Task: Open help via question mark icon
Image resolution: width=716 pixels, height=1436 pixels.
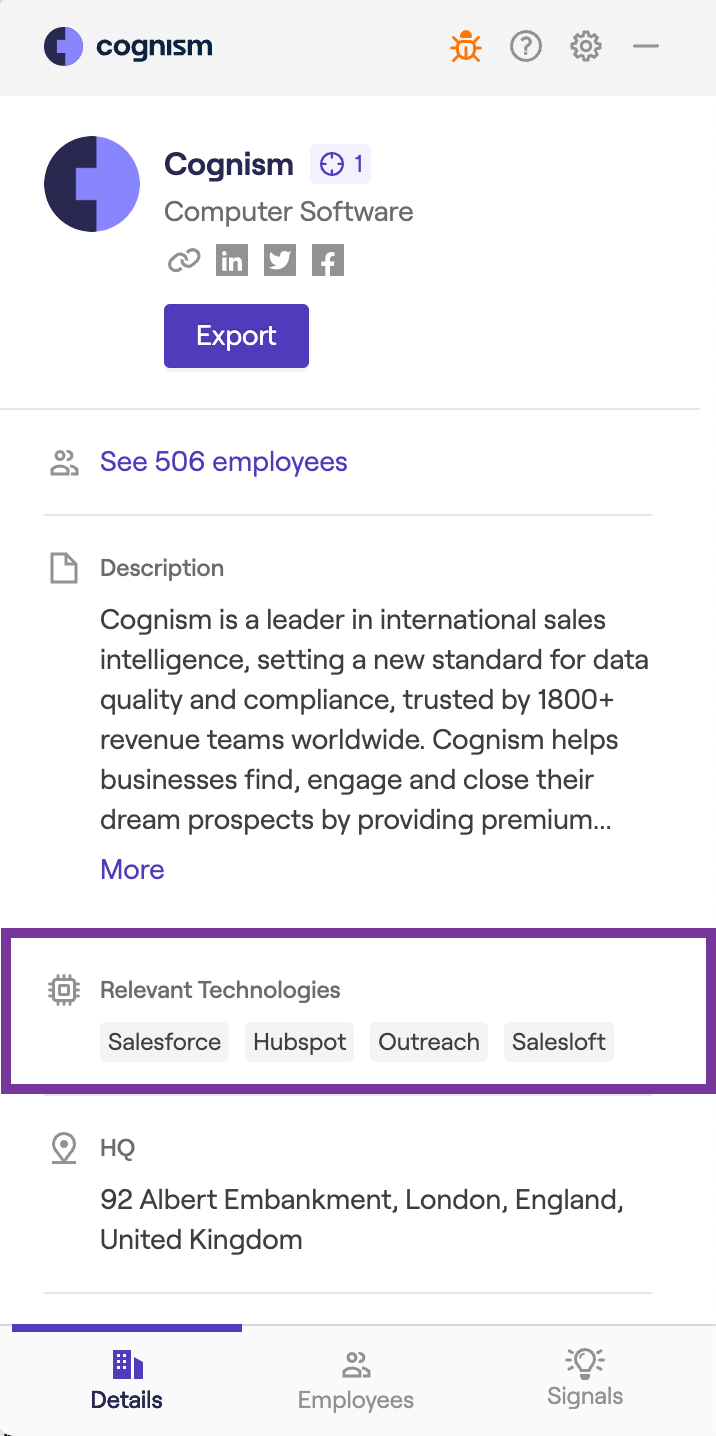Action: click(526, 46)
